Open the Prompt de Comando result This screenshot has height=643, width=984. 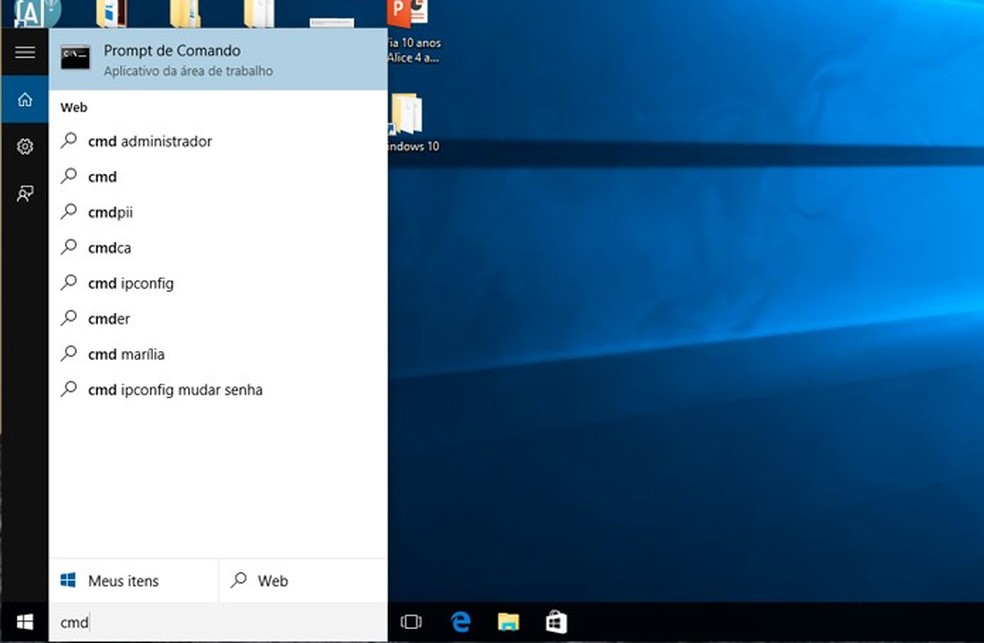click(217, 60)
